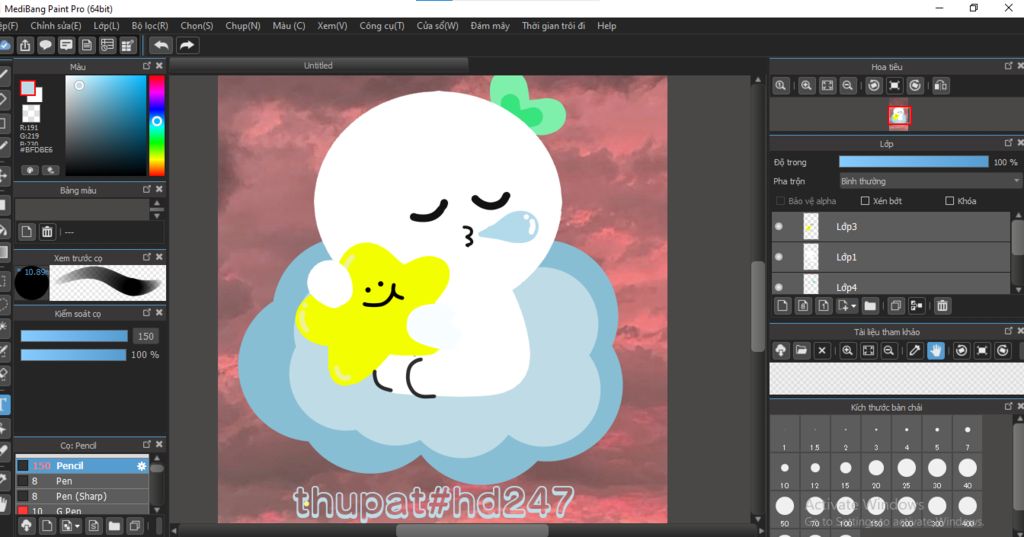Screen dimensions: 1024x537
Task: Zoom in using the Hoa tiêu navigator panel
Action: click(x=807, y=86)
